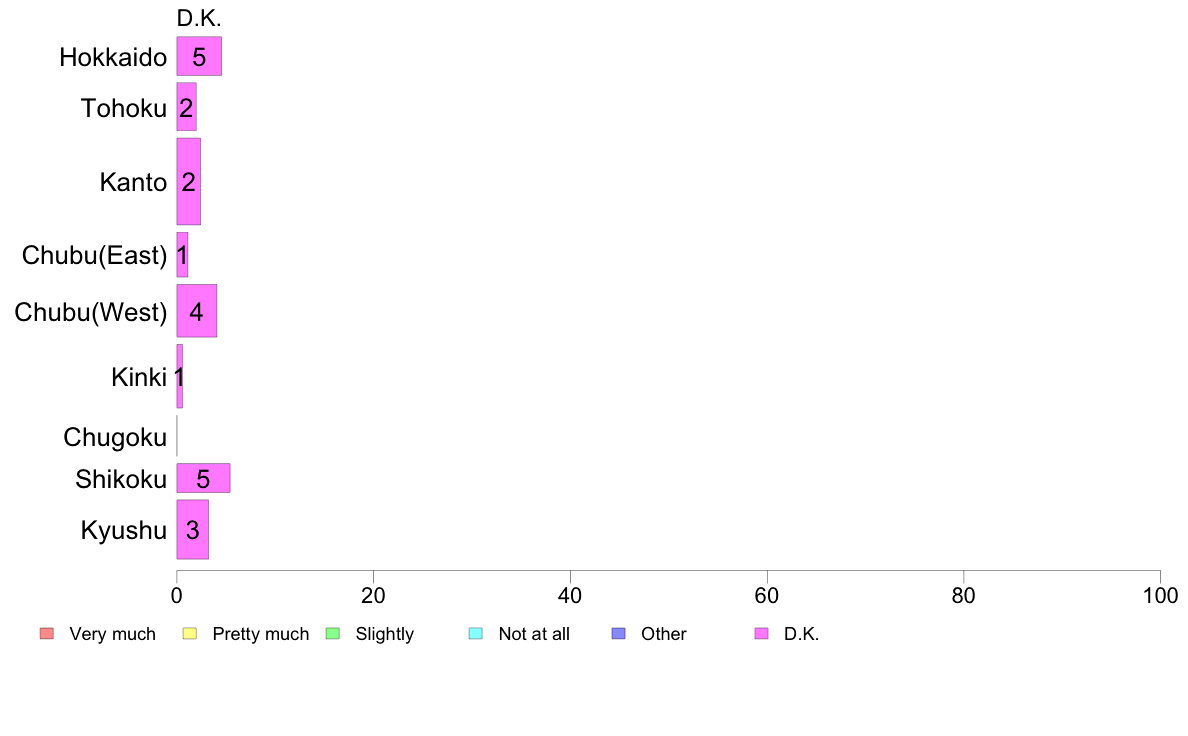Click the Not at all cyan swatch
This screenshot has height=736, width=1188.
pyautogui.click(x=476, y=634)
